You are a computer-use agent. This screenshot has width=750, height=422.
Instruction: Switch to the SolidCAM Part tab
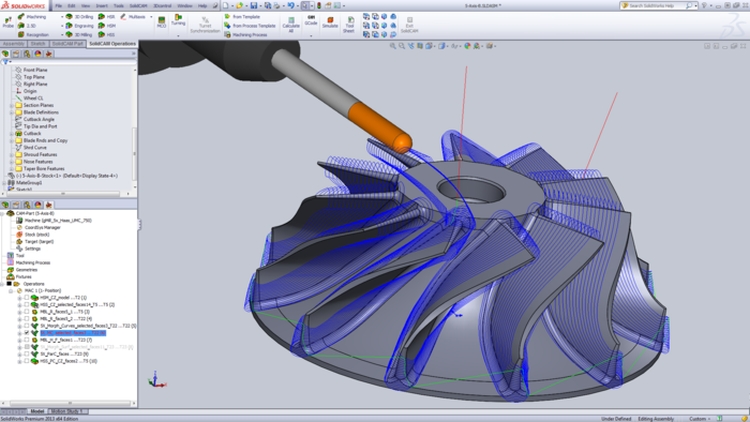pyautogui.click(x=67, y=44)
